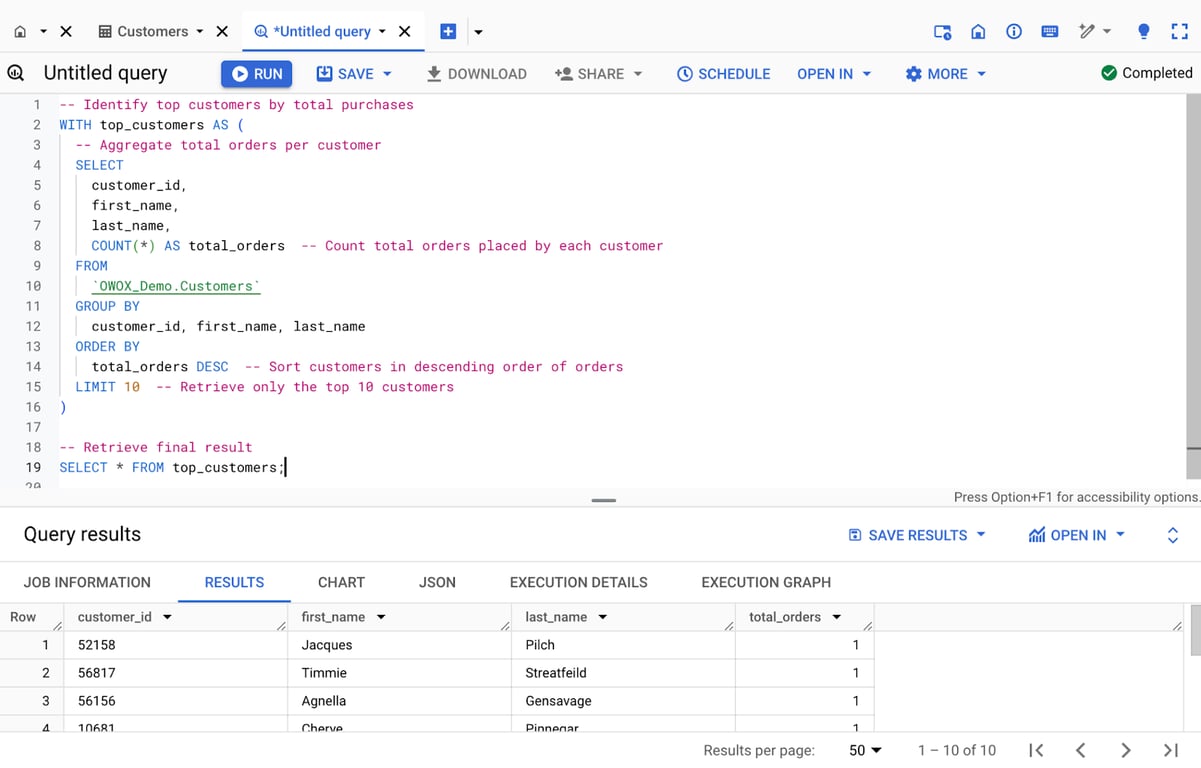Open the last_name column menu arrow

click(603, 617)
